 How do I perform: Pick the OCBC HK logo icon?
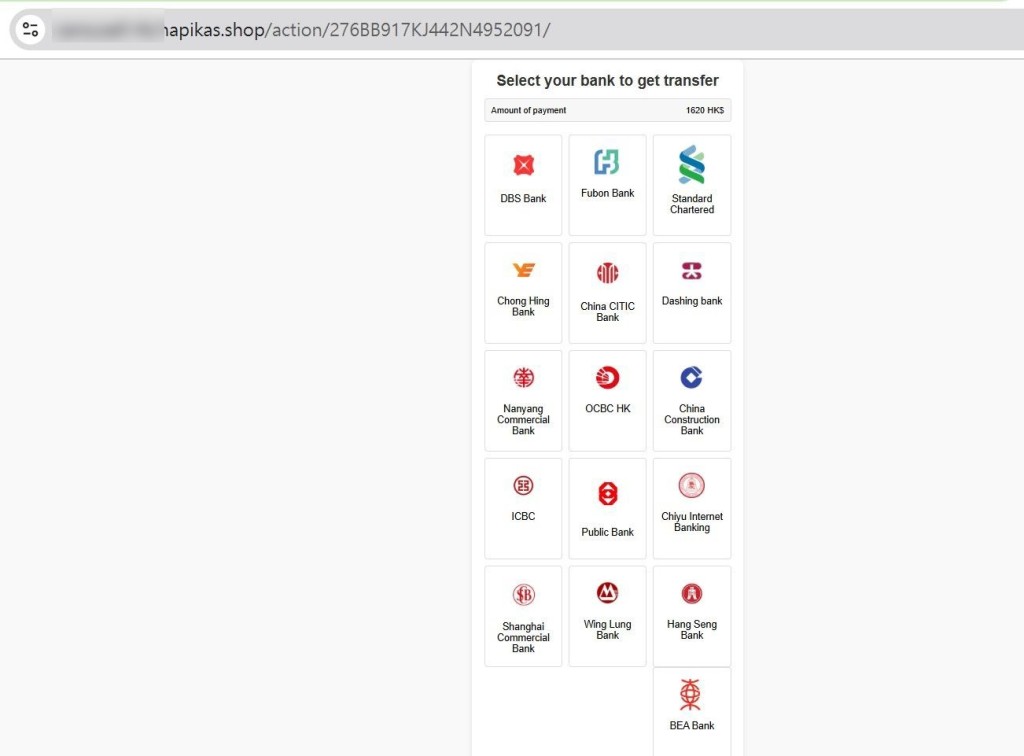607,378
